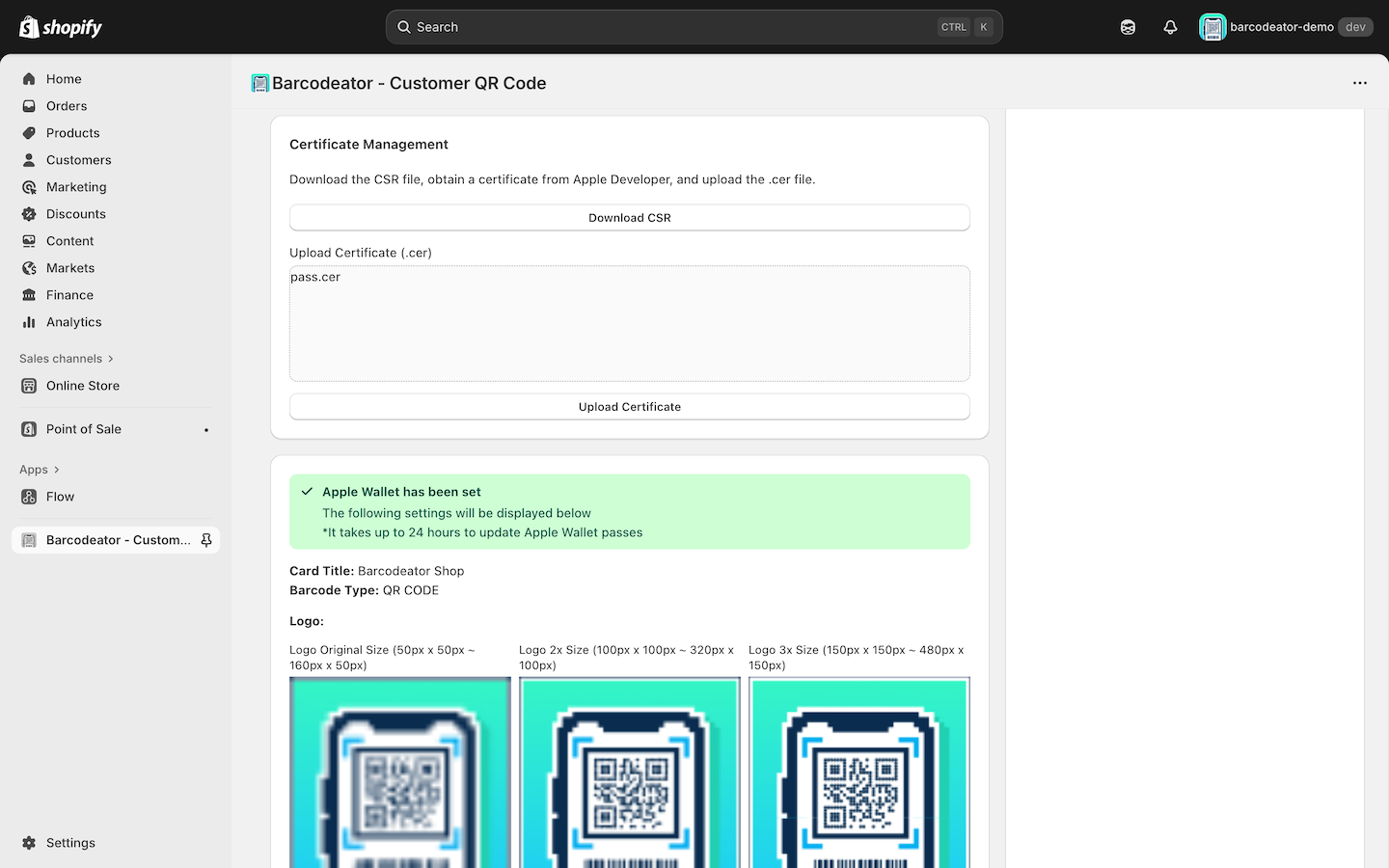Open the barcodeator-demo account menu

1287,26
